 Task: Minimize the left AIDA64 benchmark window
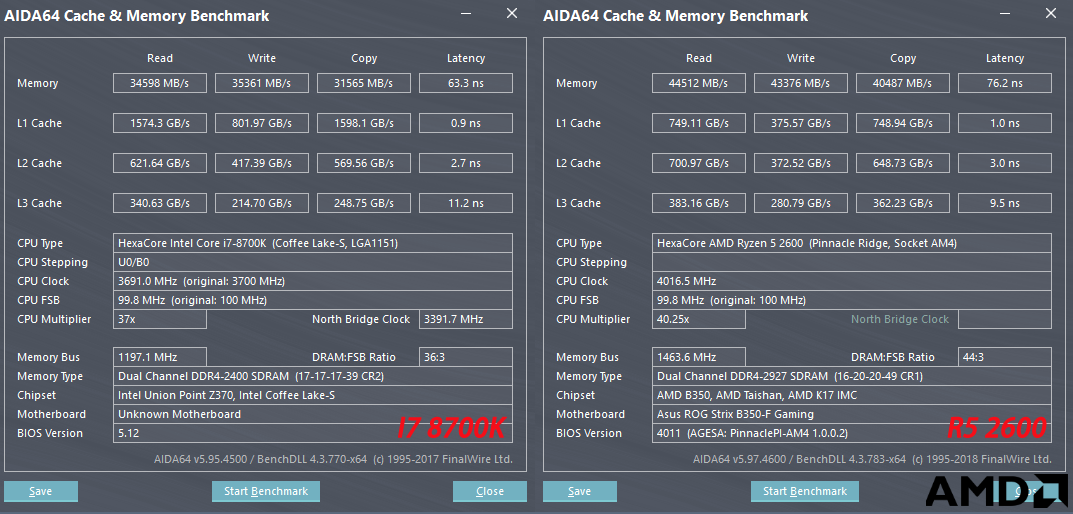465,14
